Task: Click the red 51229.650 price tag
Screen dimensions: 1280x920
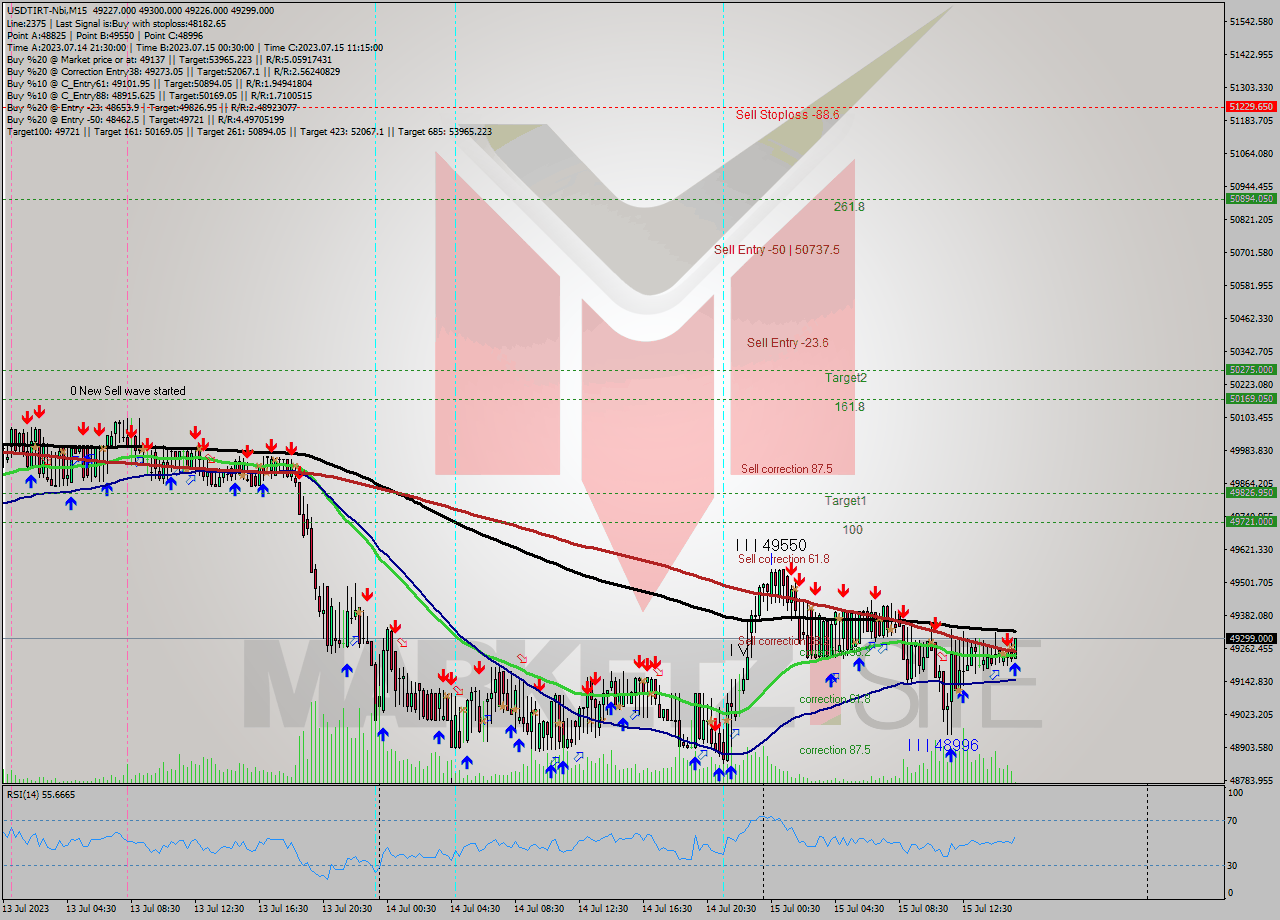Action: [1251, 106]
